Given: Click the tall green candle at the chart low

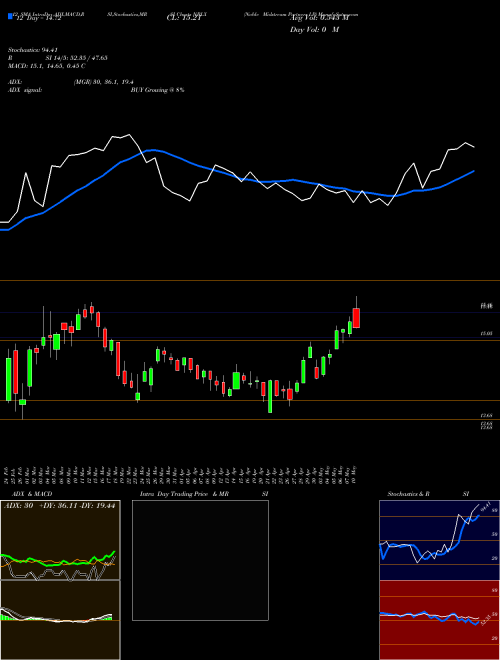Looking at the screenshot, I should pyautogui.click(x=270, y=396).
